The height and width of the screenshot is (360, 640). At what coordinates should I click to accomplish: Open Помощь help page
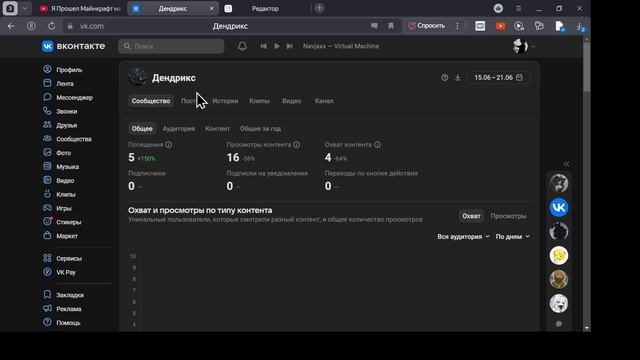pos(62,323)
